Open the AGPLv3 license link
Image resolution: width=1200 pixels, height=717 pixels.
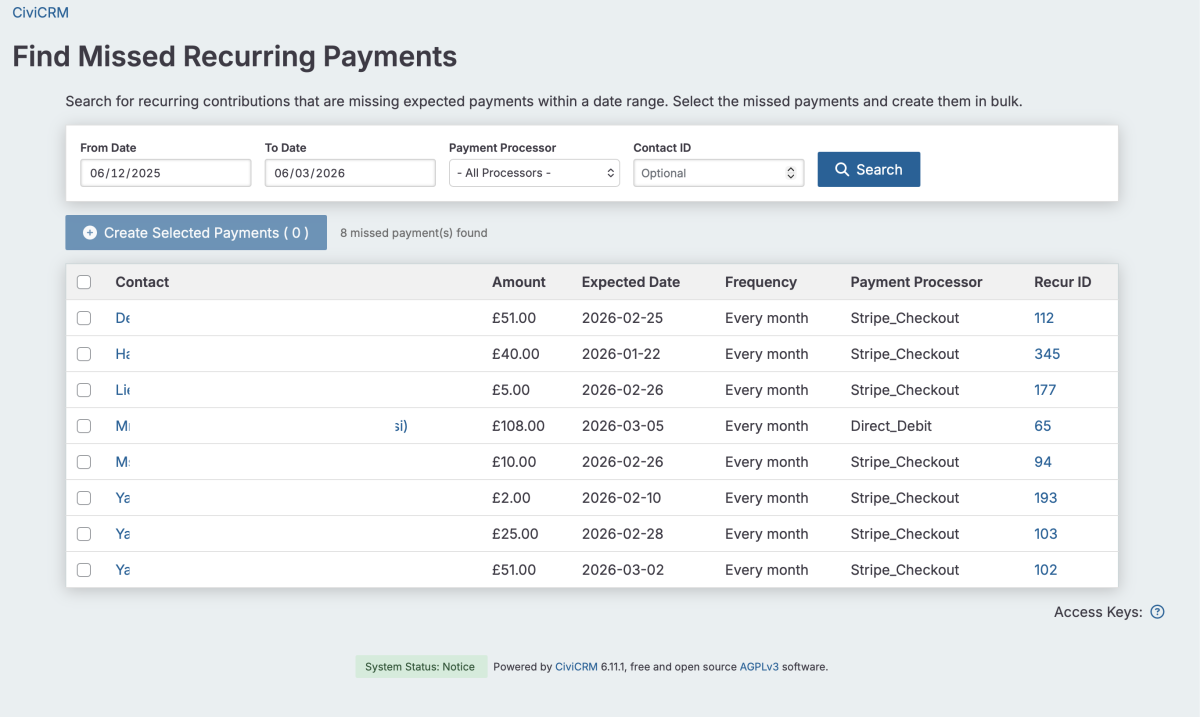tap(758, 667)
